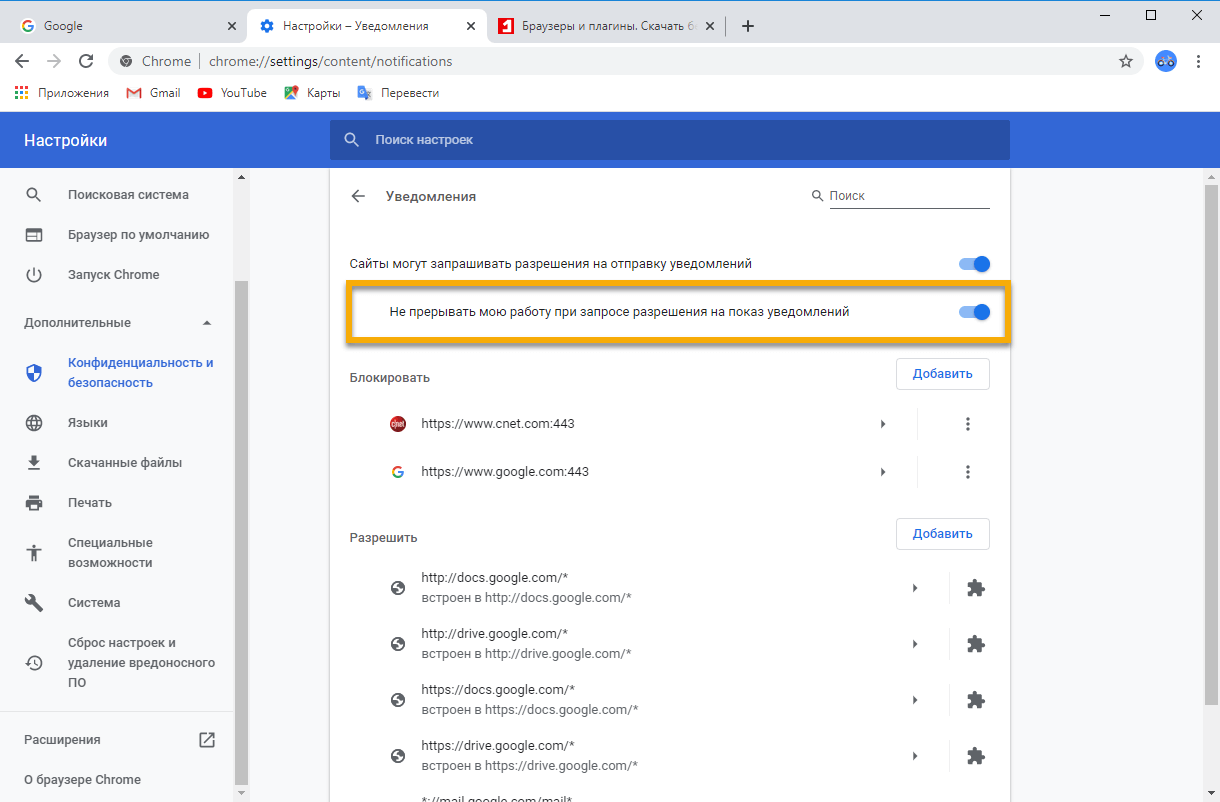
Task: Expand details for https://docs.google.com/*
Action: (x=915, y=700)
